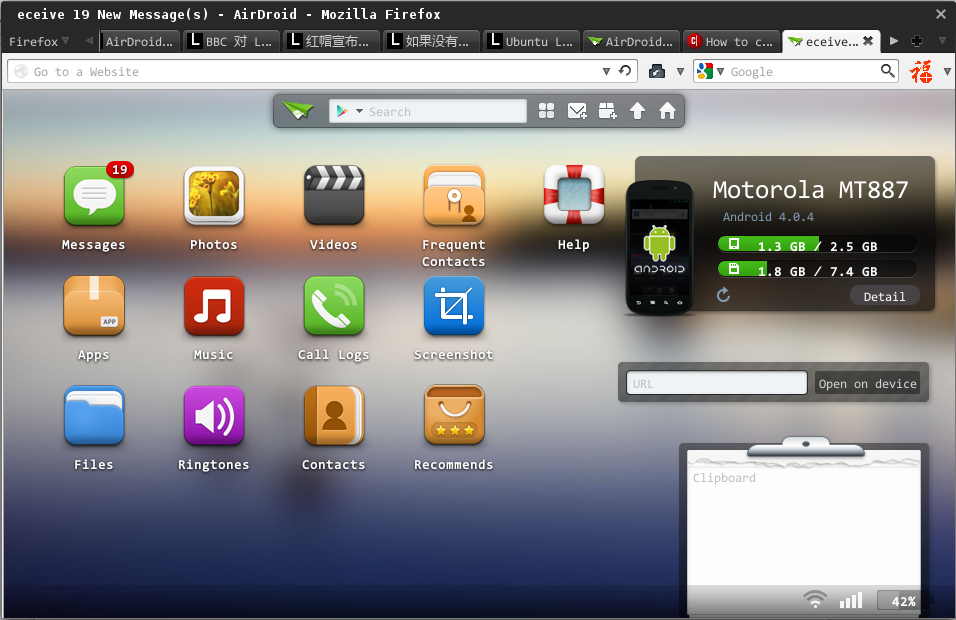Click the install app toolbar icon
The image size is (956, 620).
(x=607, y=111)
